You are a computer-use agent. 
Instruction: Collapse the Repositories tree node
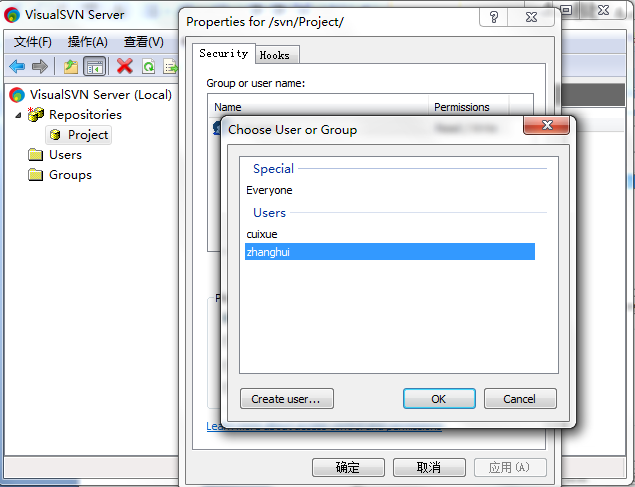click(18, 115)
